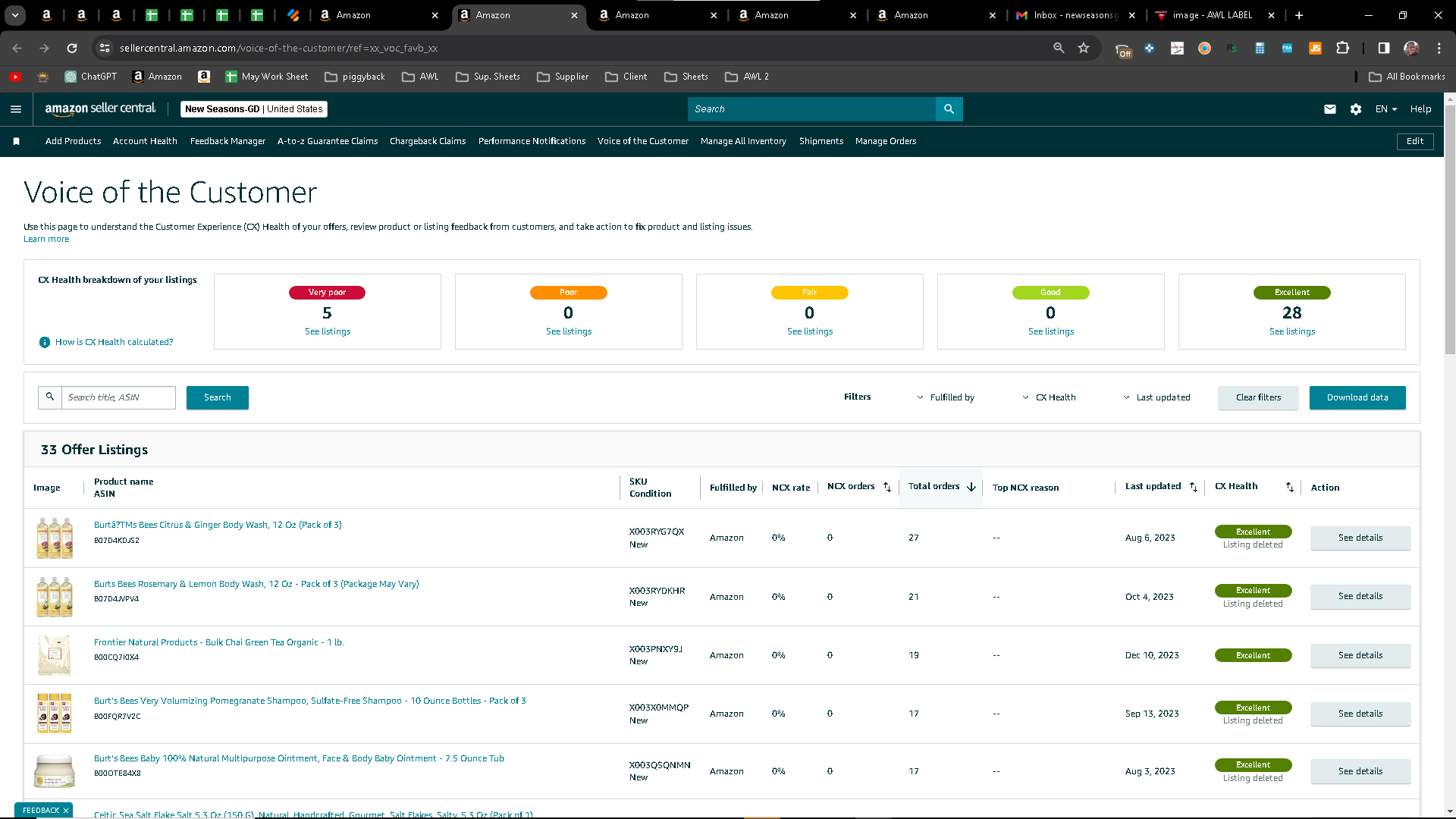This screenshot has width=1456, height=819.
Task: Open the Chrome three-dot menu
Action: coord(1439,48)
